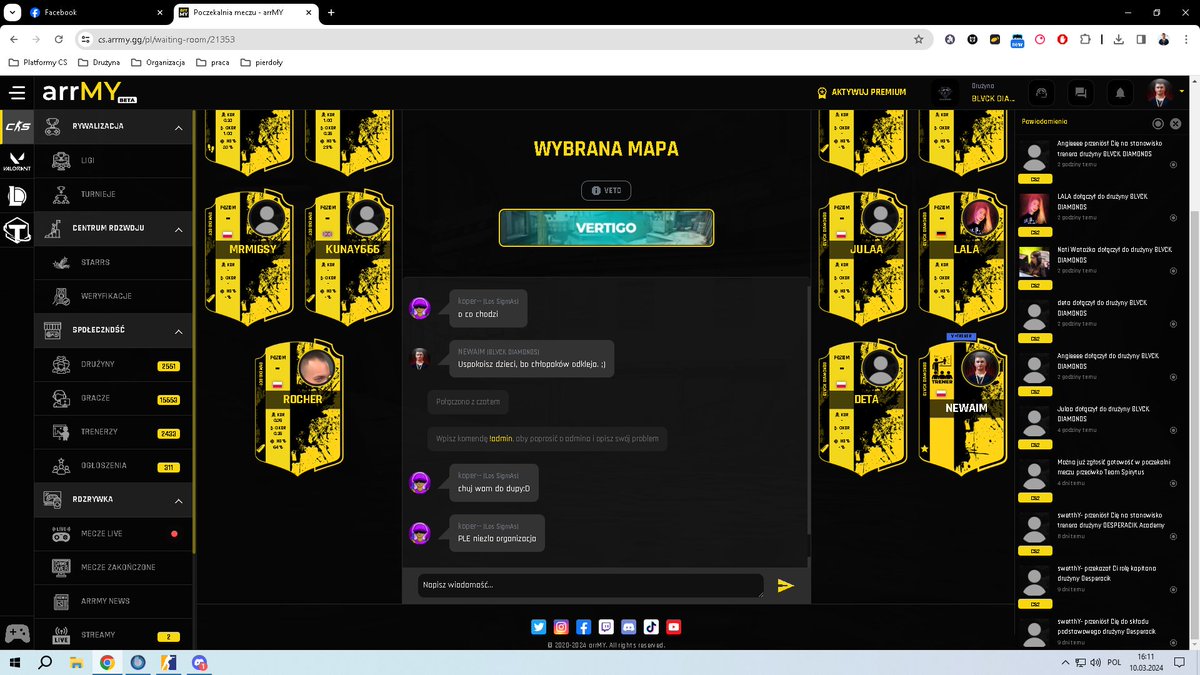Open arrMY Discord social icon
The height and width of the screenshot is (675, 1200).
click(629, 627)
